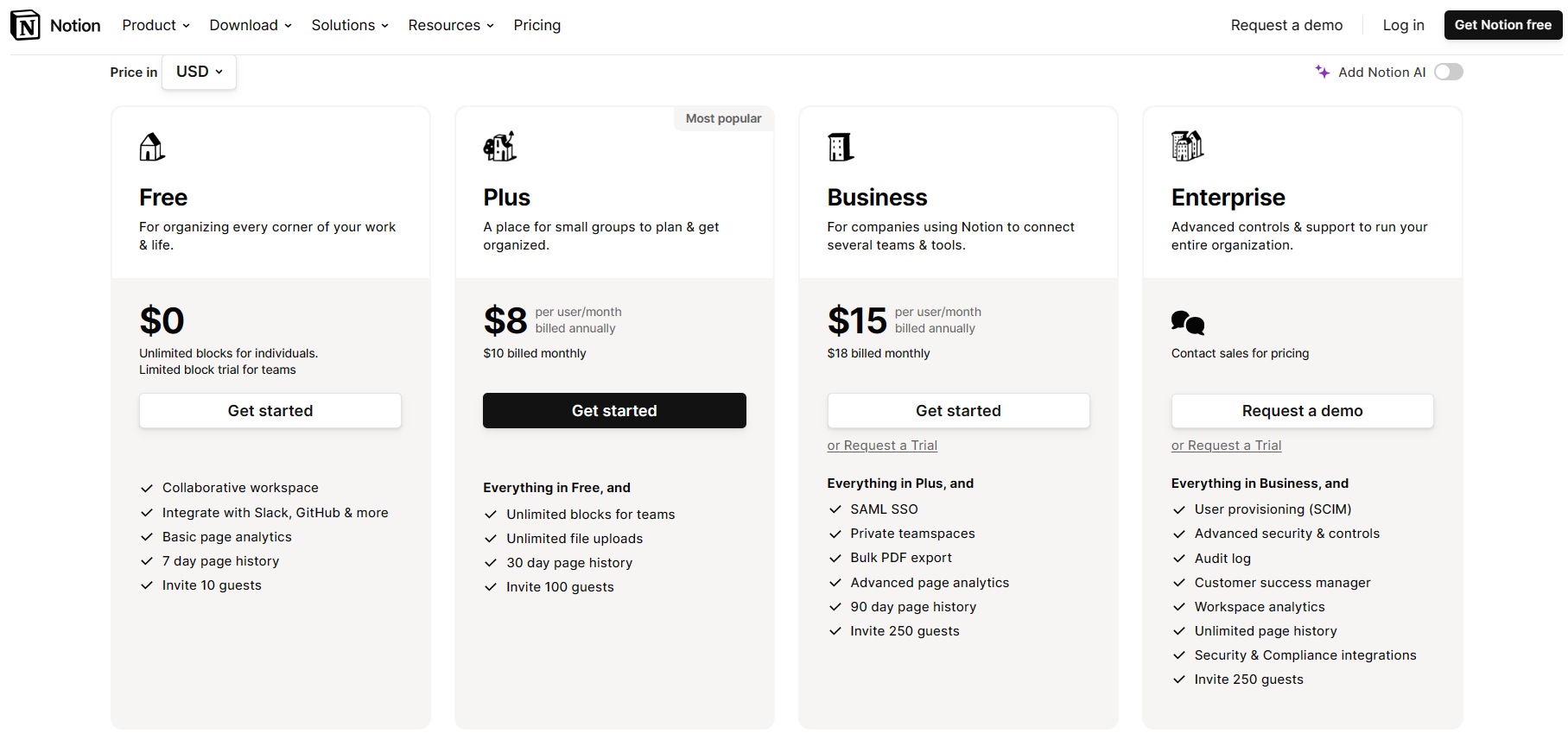This screenshot has width=1568, height=746.
Task: Click the Notion AI sparkle icon
Action: click(x=1322, y=72)
